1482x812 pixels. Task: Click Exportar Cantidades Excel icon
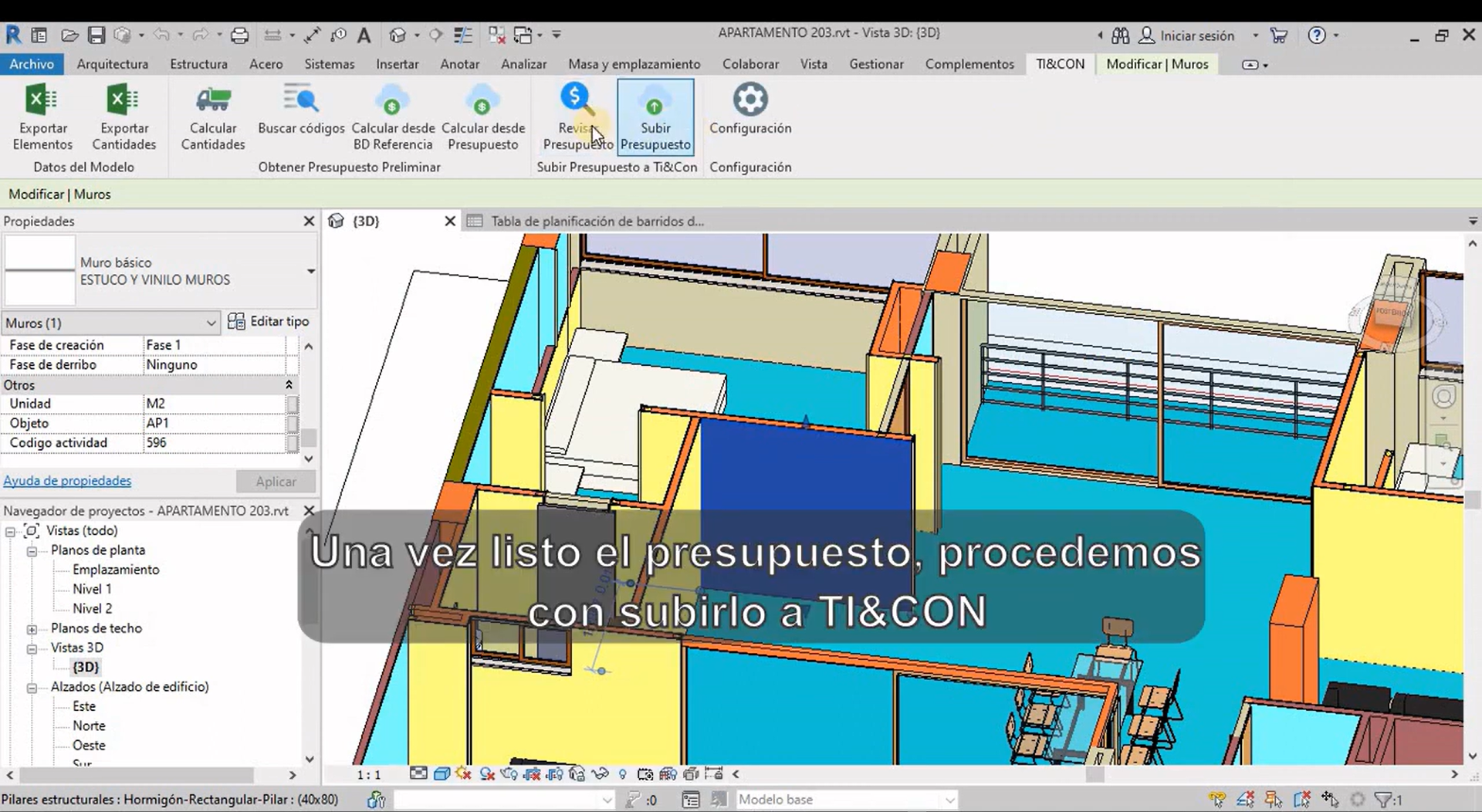click(123, 100)
